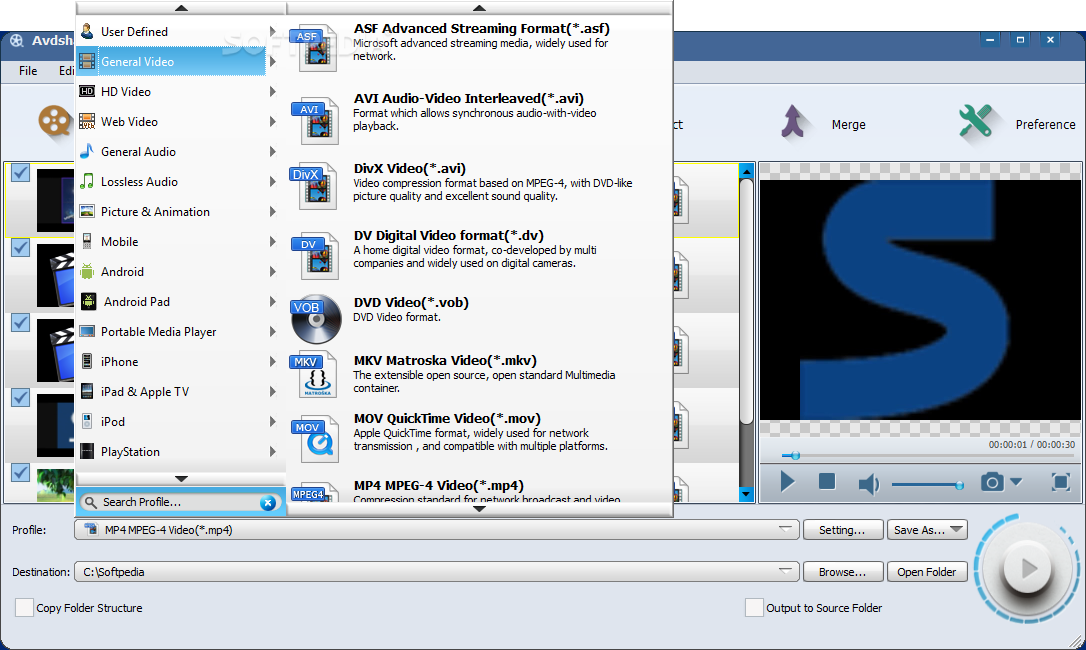
Task: Click the VOB disc icon
Action: click(x=316, y=319)
